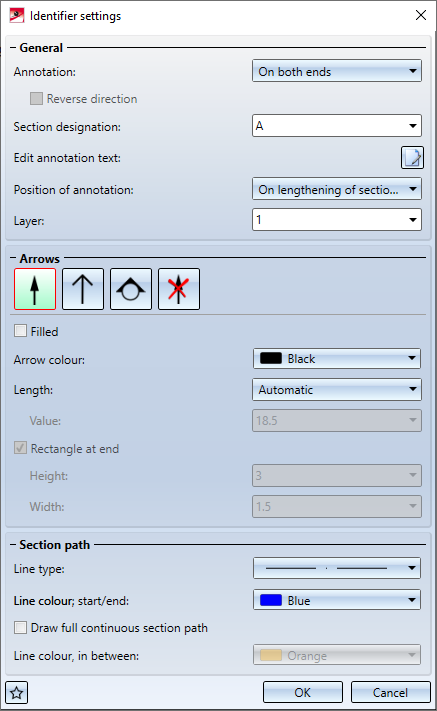Choose the open line arrow style
Screen dimensions: 437x711
[83, 289]
